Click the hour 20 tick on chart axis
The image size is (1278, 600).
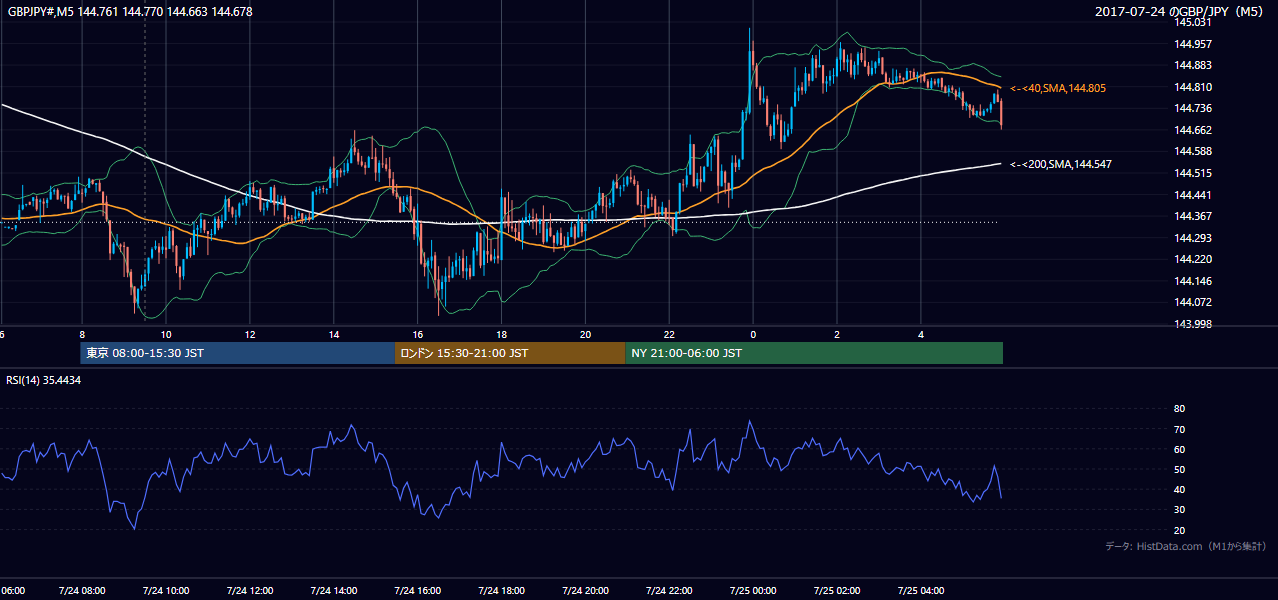click(x=586, y=334)
